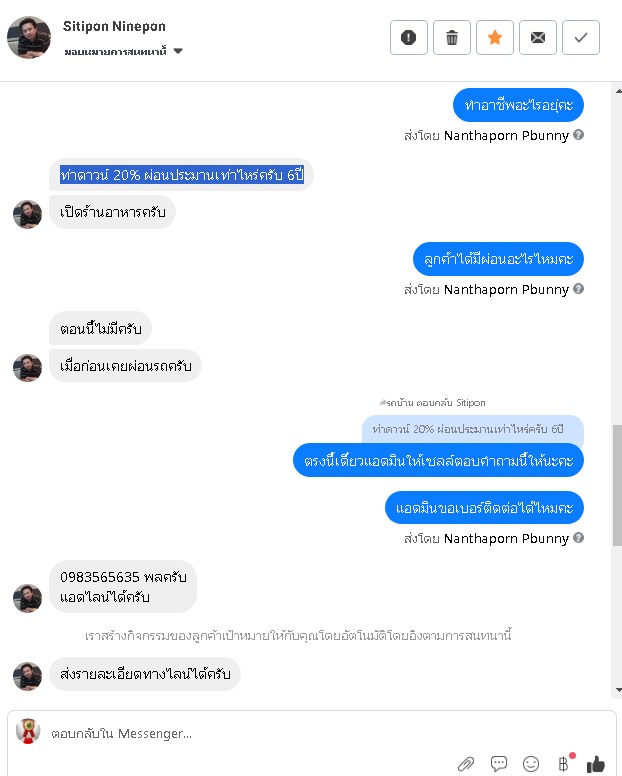Mark conversation done with checkmark button
The image size is (622, 776).
581,38
